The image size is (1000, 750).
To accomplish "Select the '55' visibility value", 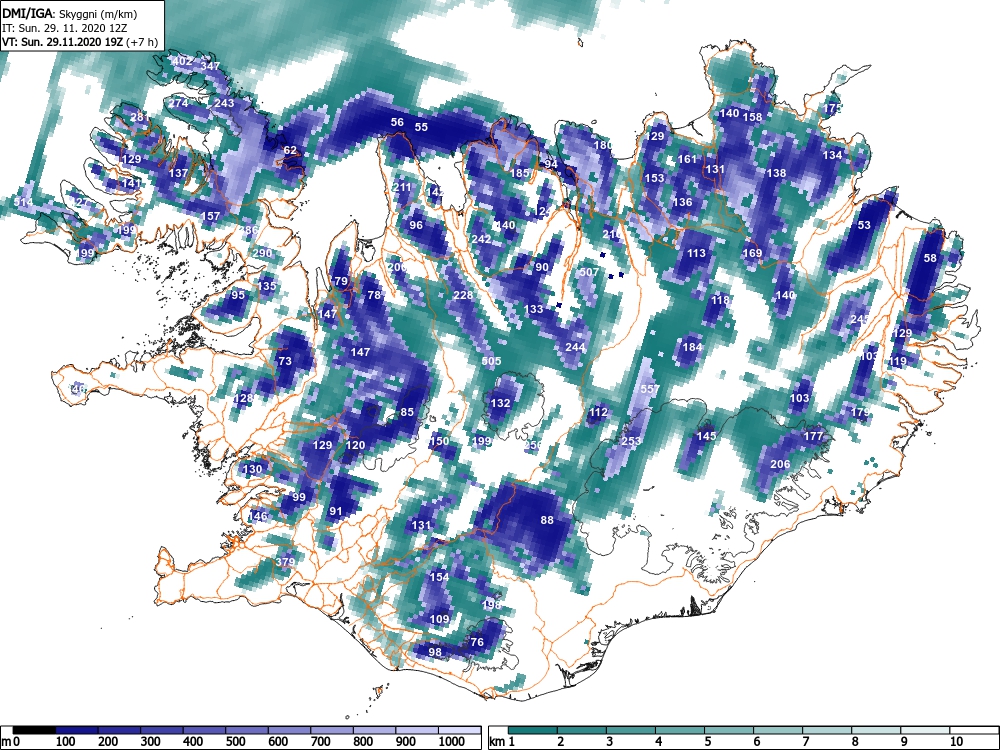I will [x=421, y=127].
